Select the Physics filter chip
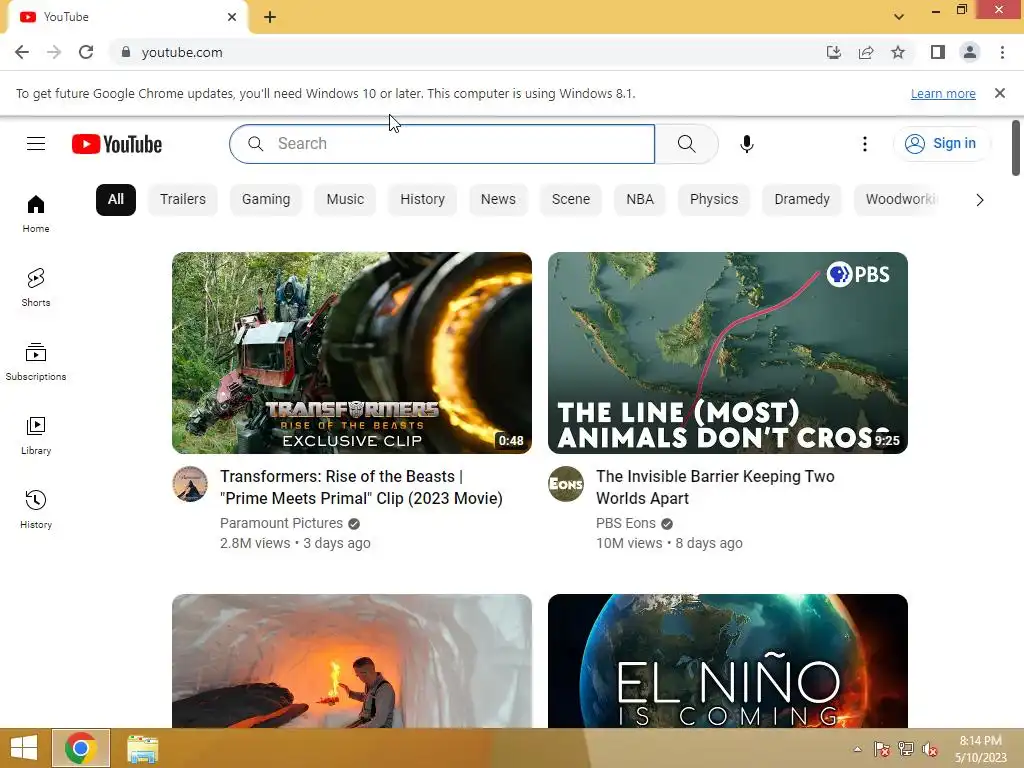Image resolution: width=1024 pixels, height=768 pixels. [x=714, y=199]
